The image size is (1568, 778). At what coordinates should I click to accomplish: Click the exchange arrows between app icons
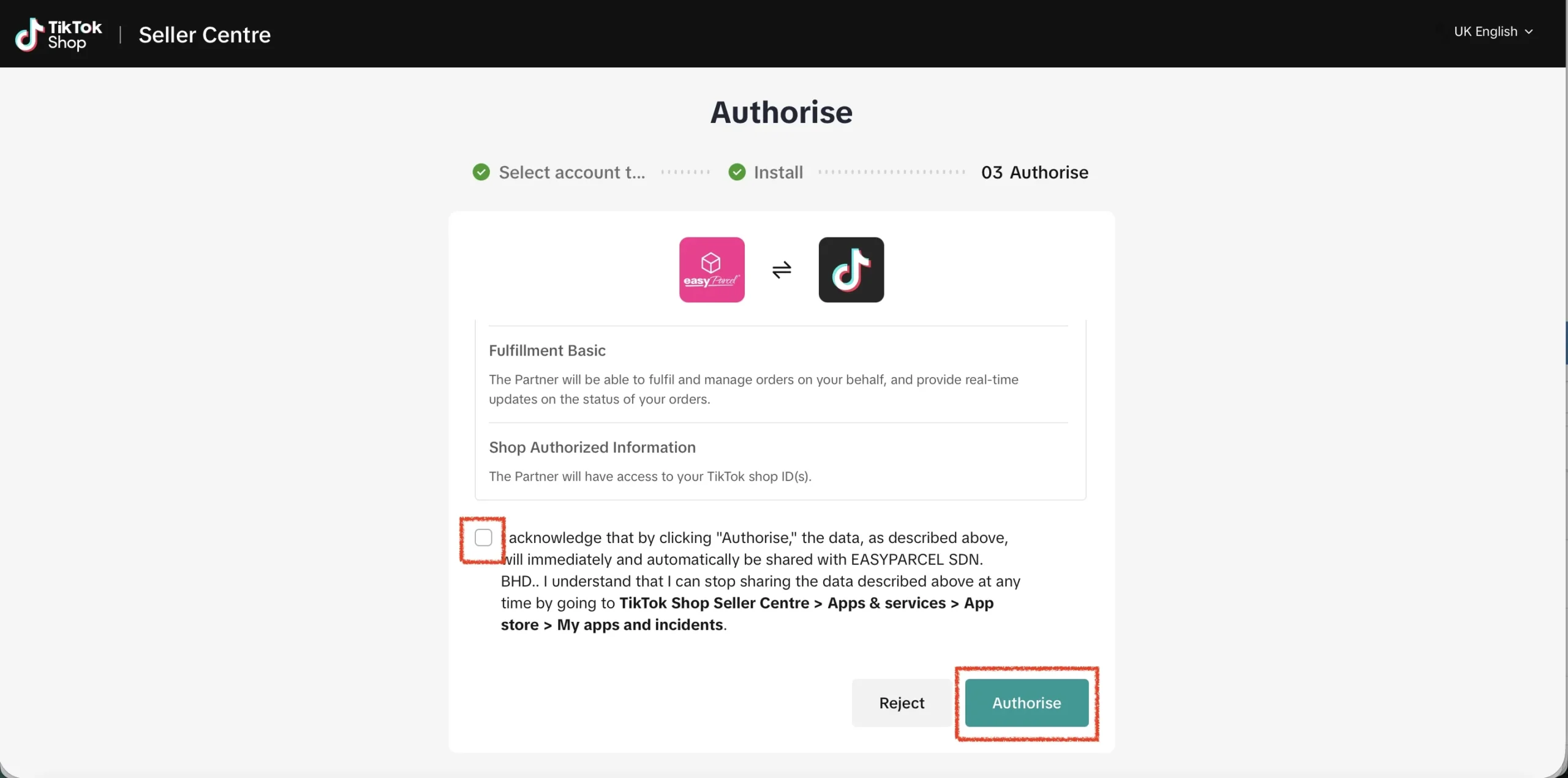782,269
